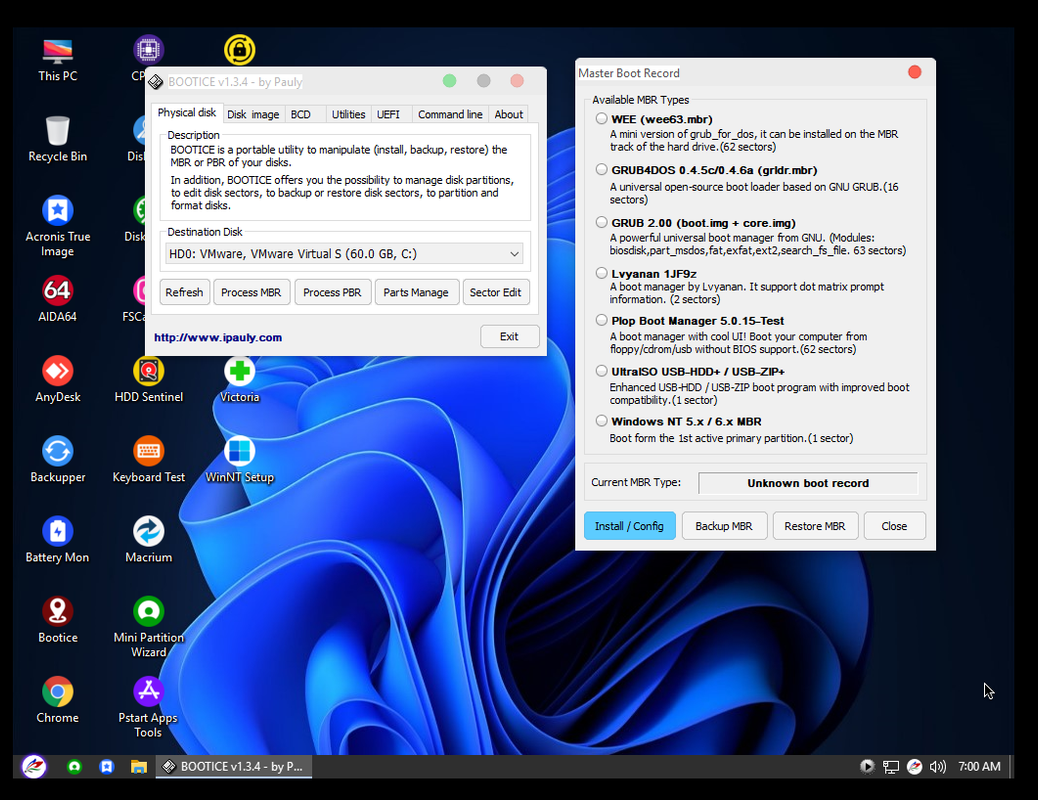Click Backup MBR button
Screen dimensions: 1038x800
pyautogui.click(x=724, y=526)
